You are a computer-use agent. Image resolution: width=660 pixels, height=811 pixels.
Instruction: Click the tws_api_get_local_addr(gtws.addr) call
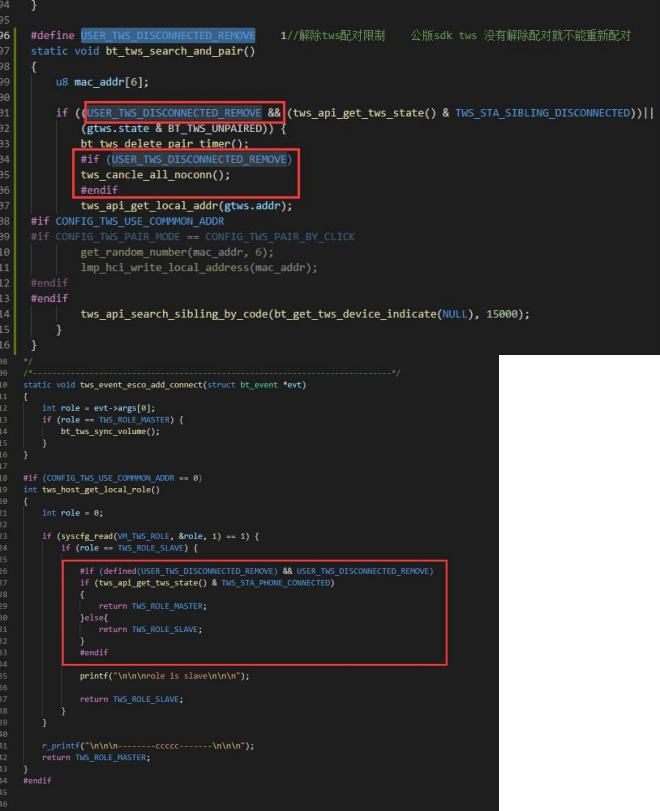(186, 206)
